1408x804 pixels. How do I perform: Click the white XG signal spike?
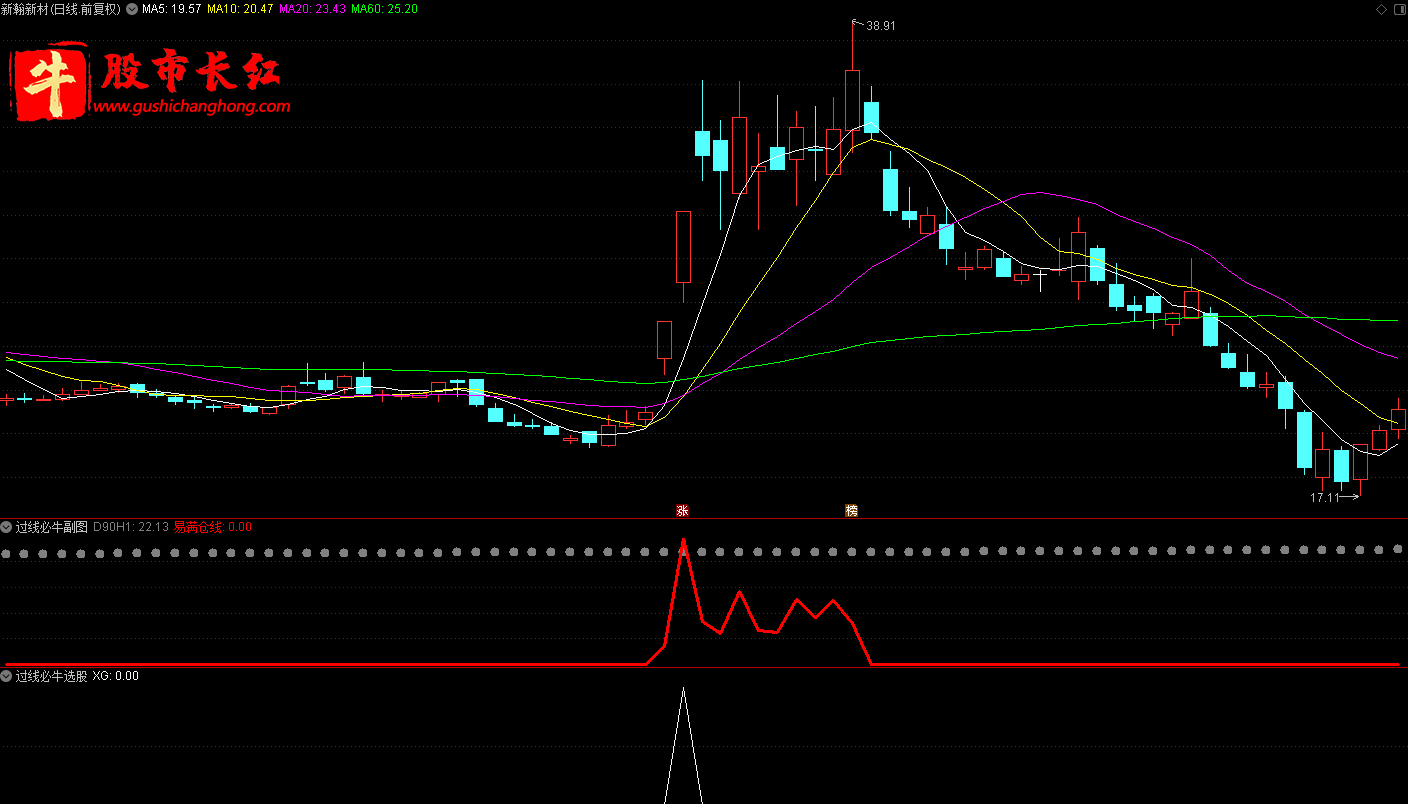683,745
